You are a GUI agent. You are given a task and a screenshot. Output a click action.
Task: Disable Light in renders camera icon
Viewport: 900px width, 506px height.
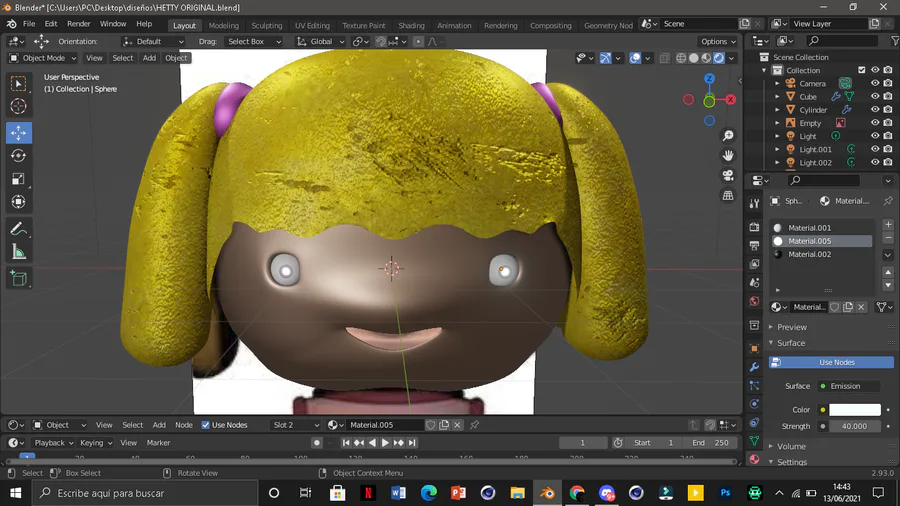[x=888, y=136]
